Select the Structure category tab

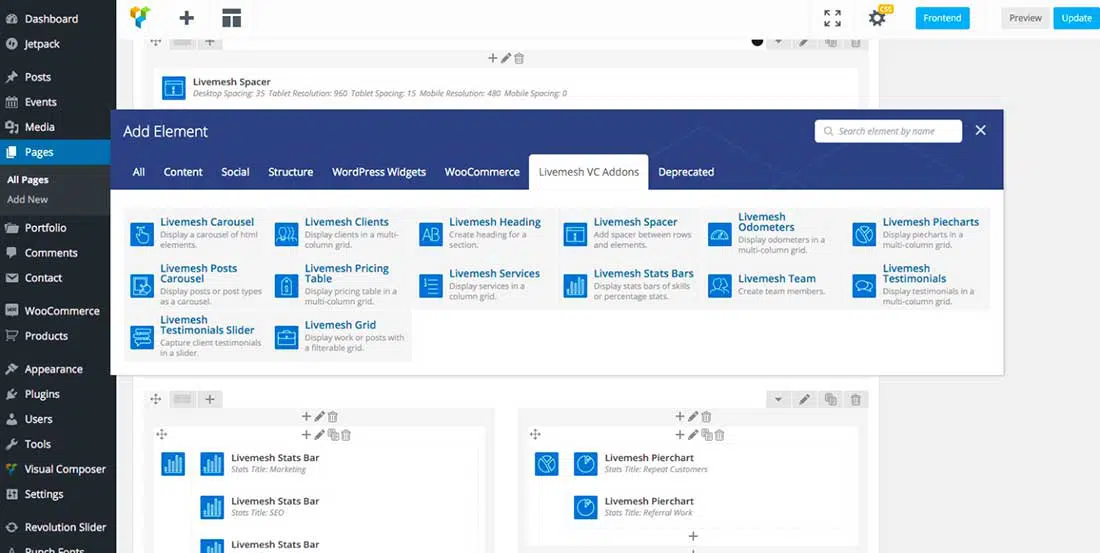pyautogui.click(x=290, y=172)
